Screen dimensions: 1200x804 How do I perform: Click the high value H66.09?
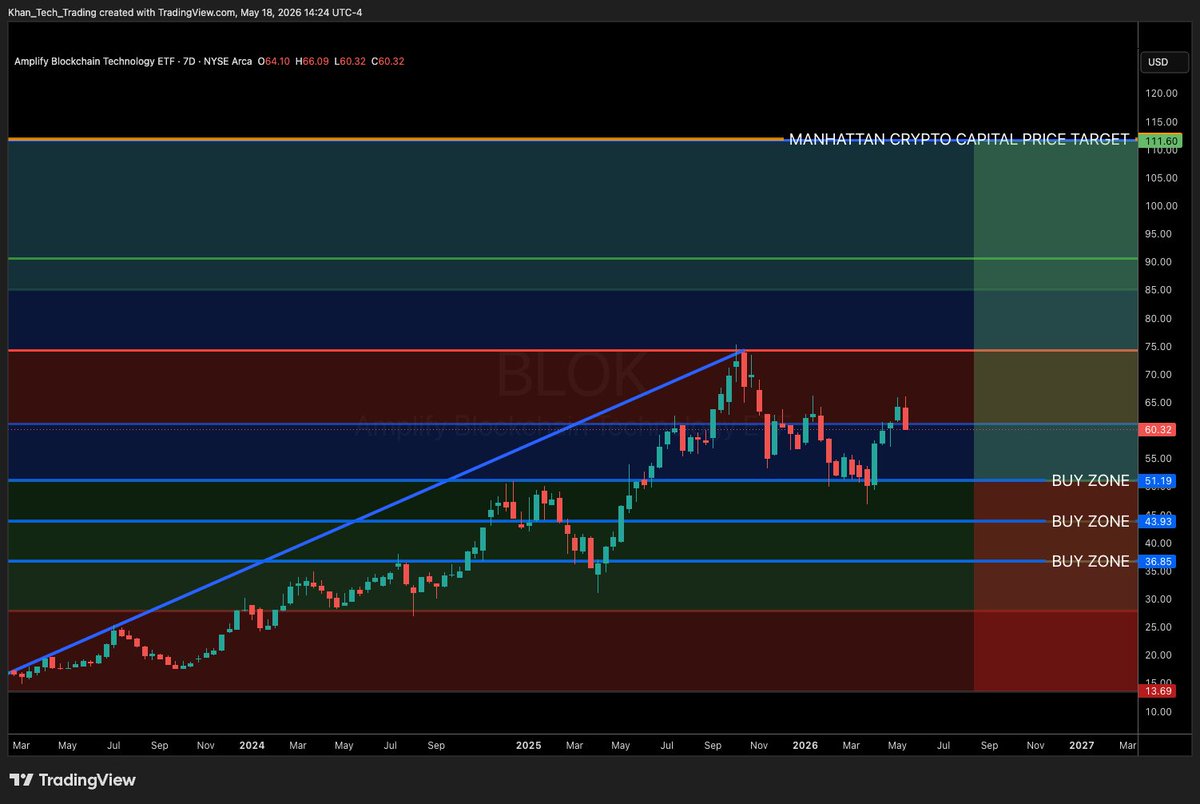click(x=312, y=61)
